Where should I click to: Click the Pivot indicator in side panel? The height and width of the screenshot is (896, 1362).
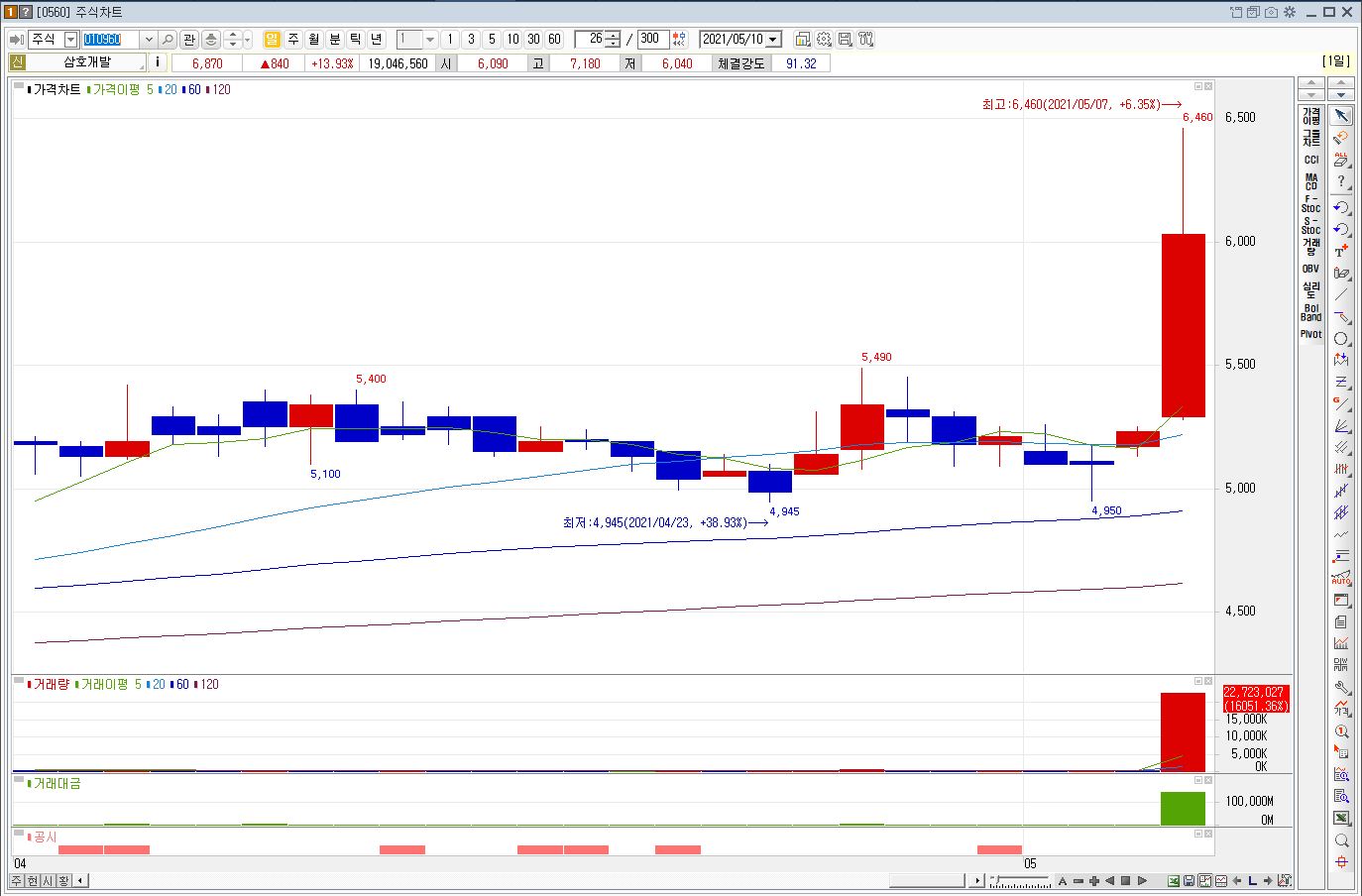pyautogui.click(x=1311, y=334)
